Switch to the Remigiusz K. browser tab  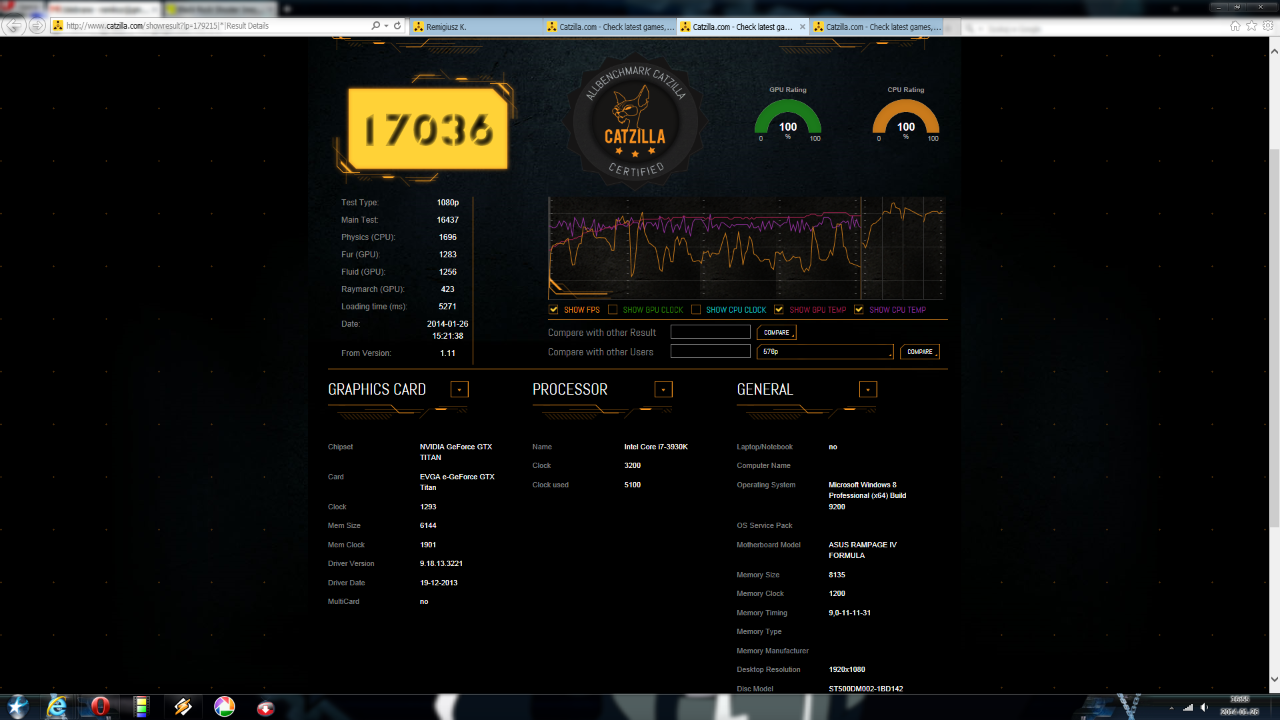(x=475, y=26)
